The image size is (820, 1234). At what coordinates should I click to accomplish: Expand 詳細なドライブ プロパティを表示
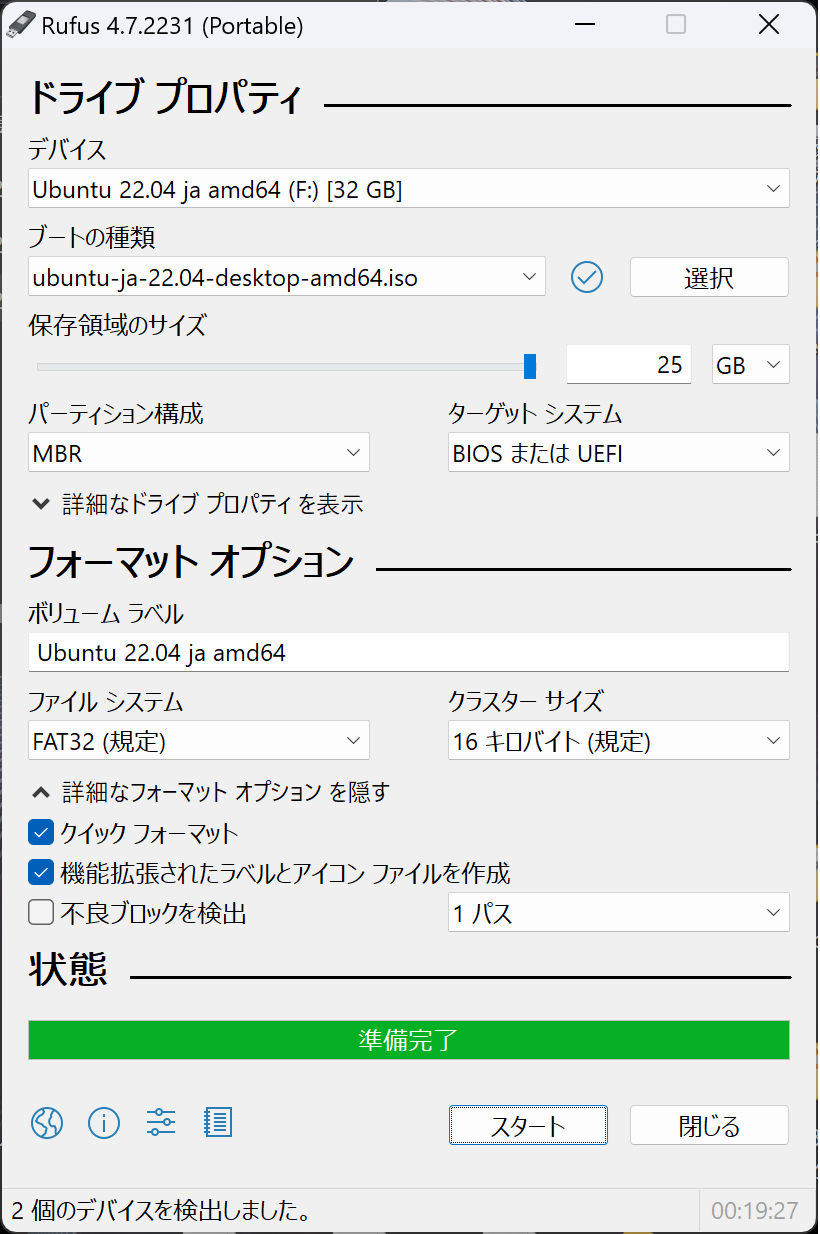[196, 504]
